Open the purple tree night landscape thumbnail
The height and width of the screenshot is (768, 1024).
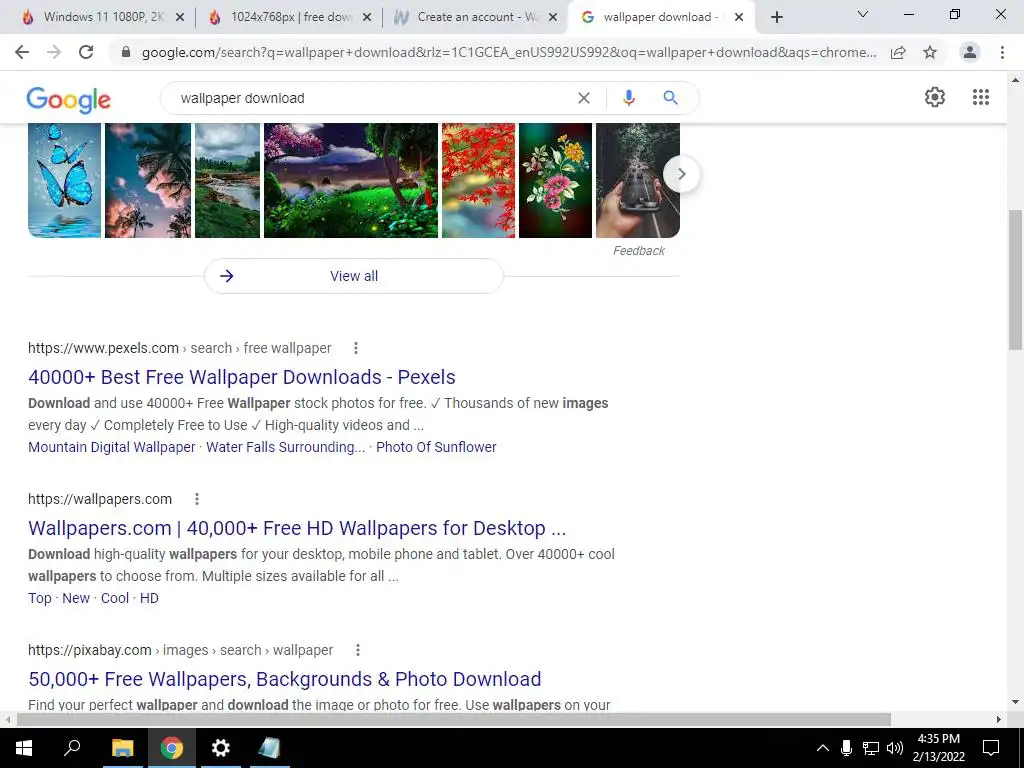tap(351, 180)
